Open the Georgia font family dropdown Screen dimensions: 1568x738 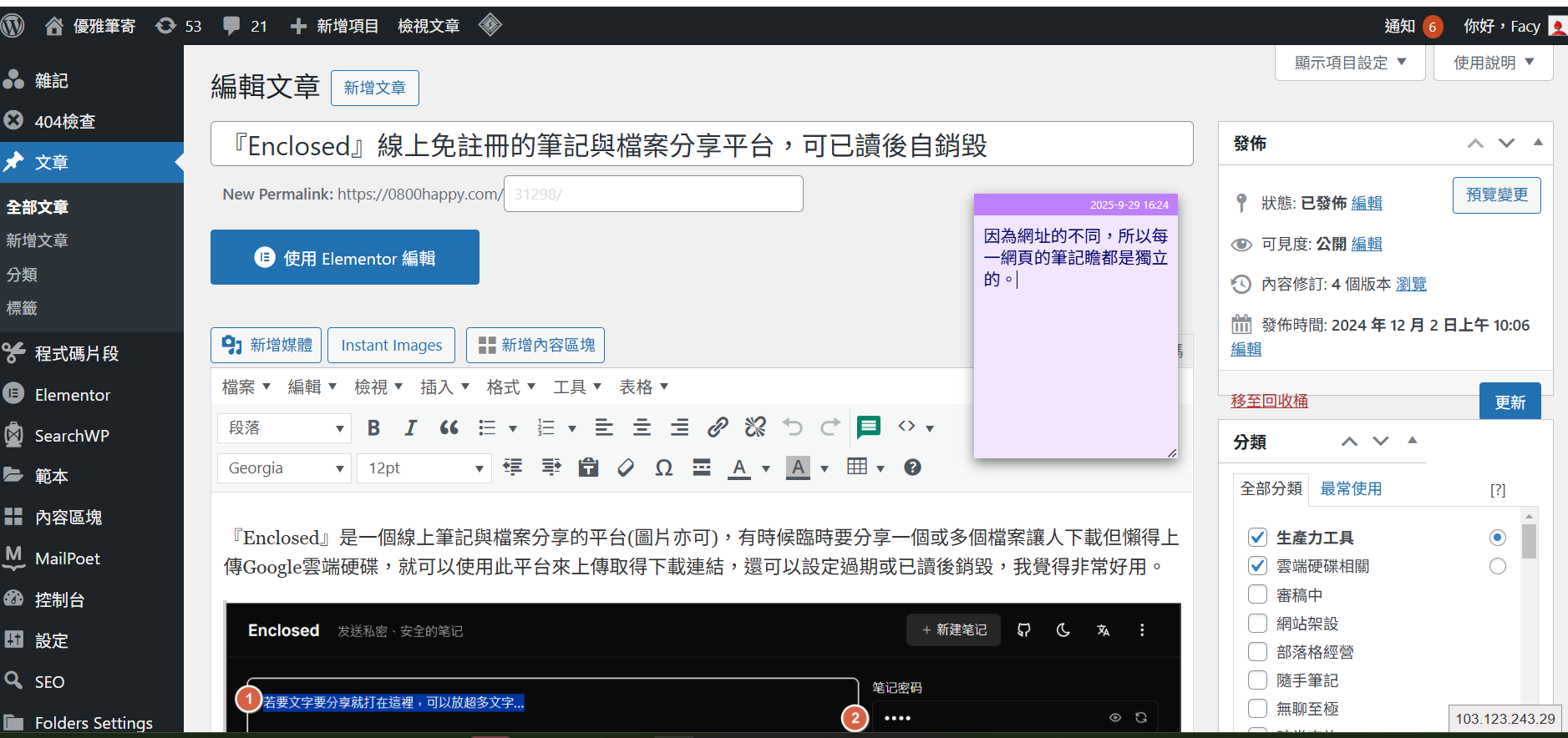point(284,468)
